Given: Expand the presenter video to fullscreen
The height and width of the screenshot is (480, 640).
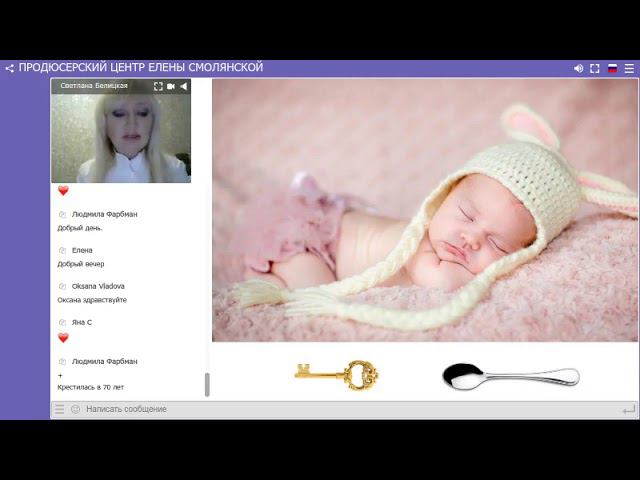Looking at the screenshot, I should pos(158,86).
